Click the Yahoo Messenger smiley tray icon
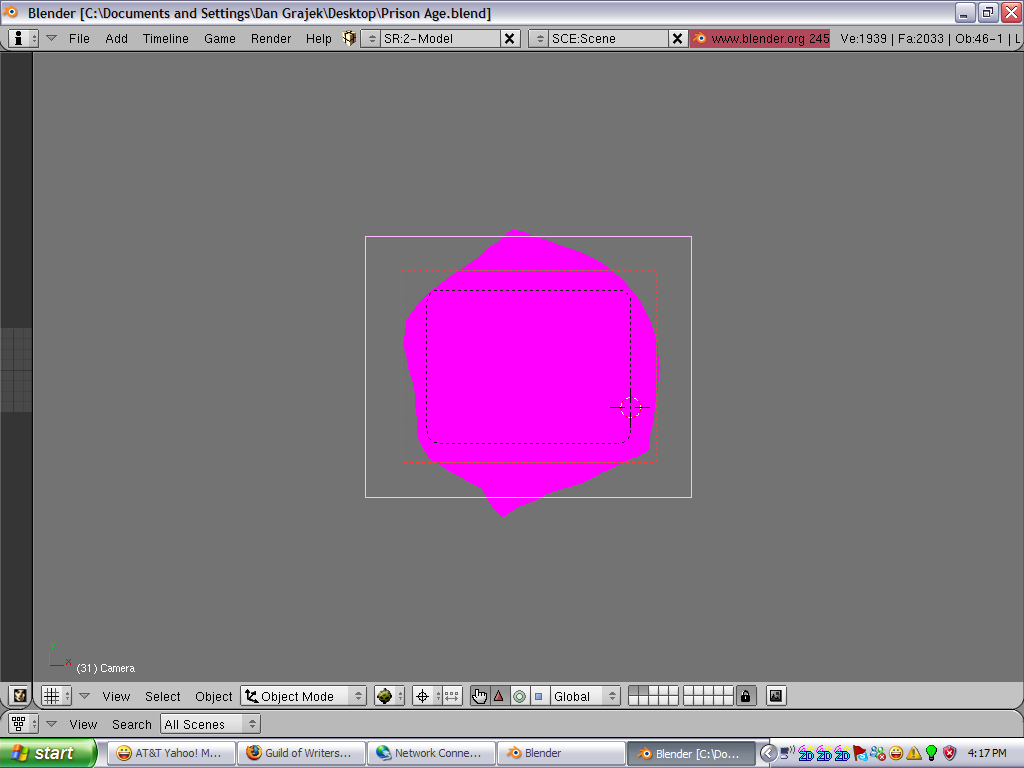1024x768 pixels. tap(896, 753)
